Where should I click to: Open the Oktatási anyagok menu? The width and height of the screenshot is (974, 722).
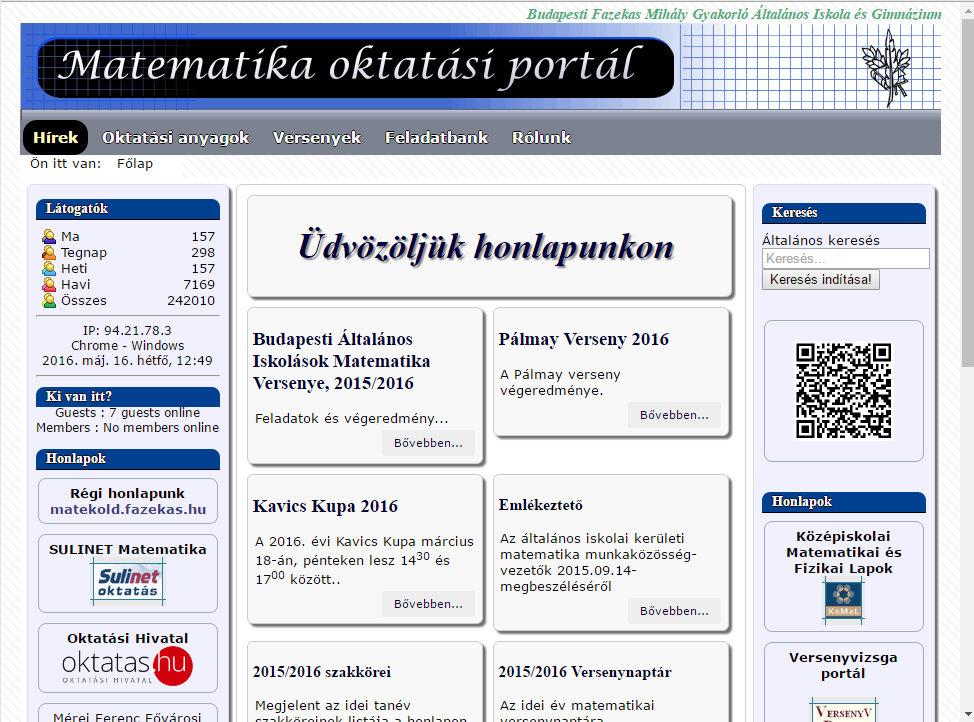[175, 138]
